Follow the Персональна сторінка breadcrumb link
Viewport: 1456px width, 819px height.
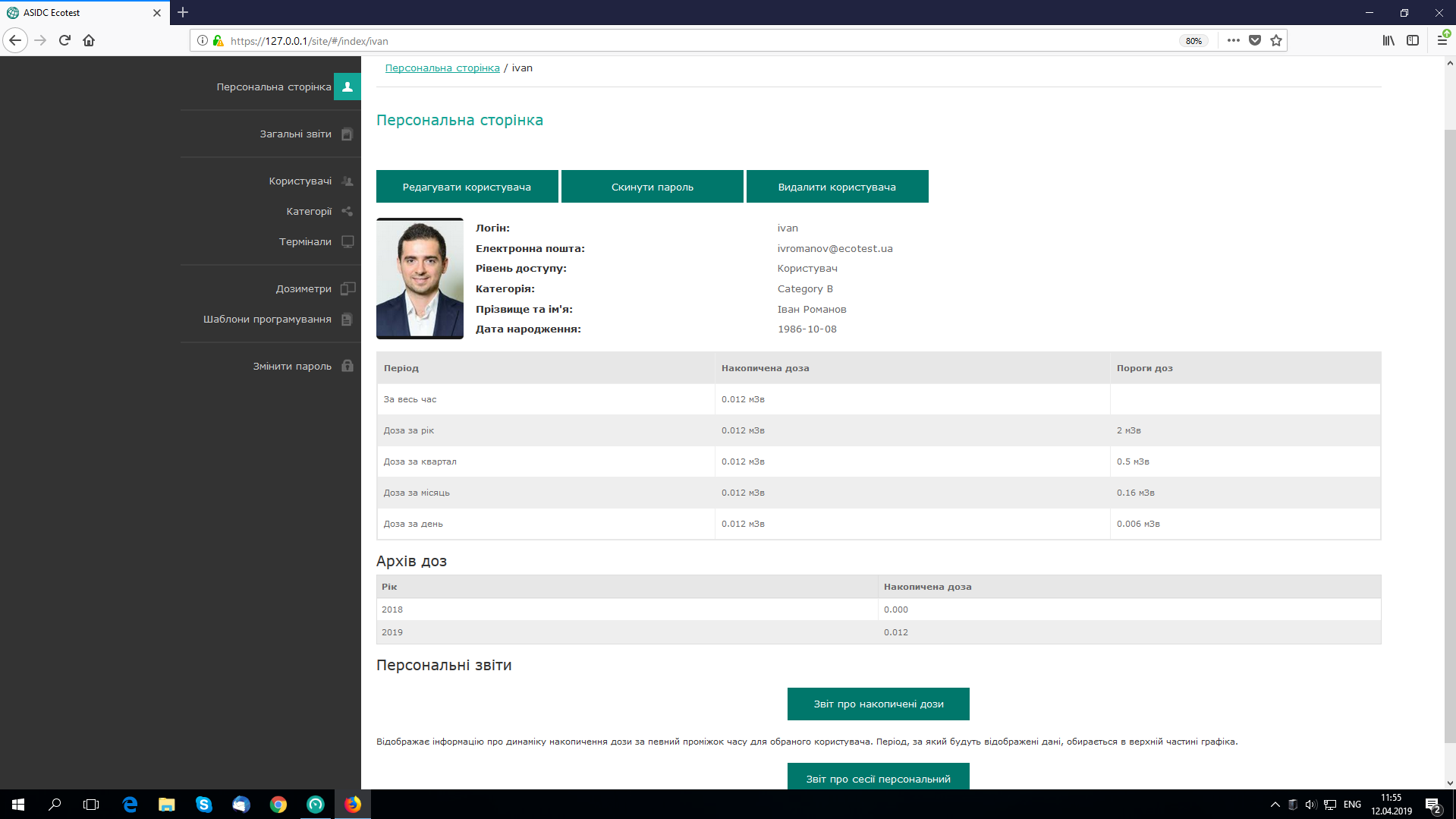442,68
